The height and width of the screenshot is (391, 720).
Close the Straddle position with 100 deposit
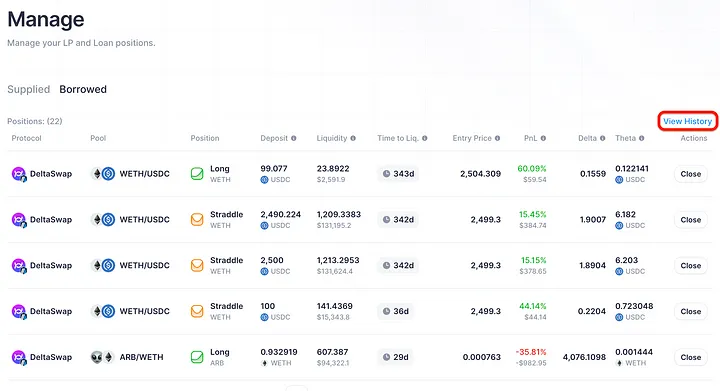tap(691, 312)
